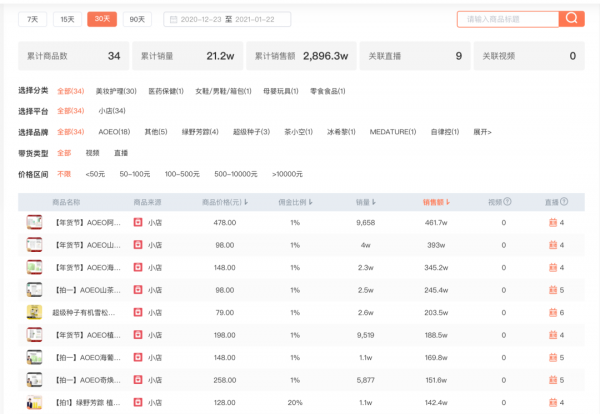Image resolution: width=600 pixels, height=414 pixels.
Task: Filter brand by 超级种子(3)
Action: tap(251, 132)
